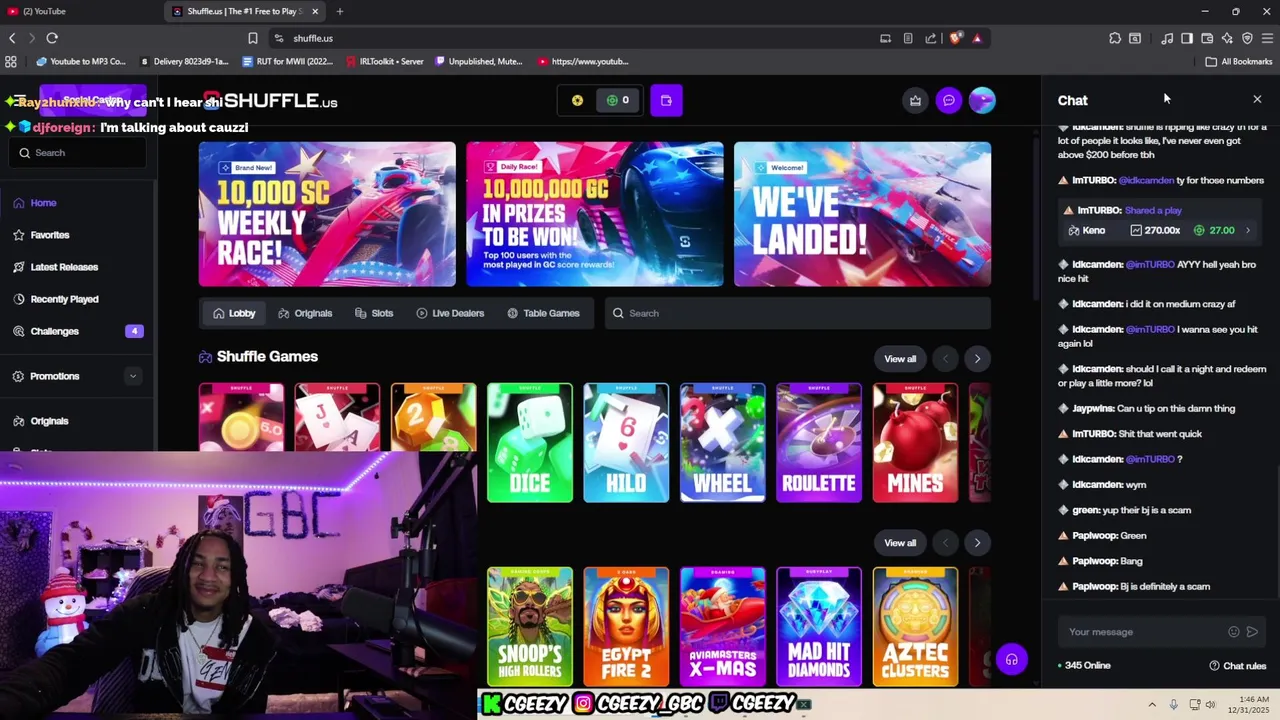Image resolution: width=1280 pixels, height=720 pixels.
Task: Go back in second game row with left arrow
Action: (945, 543)
